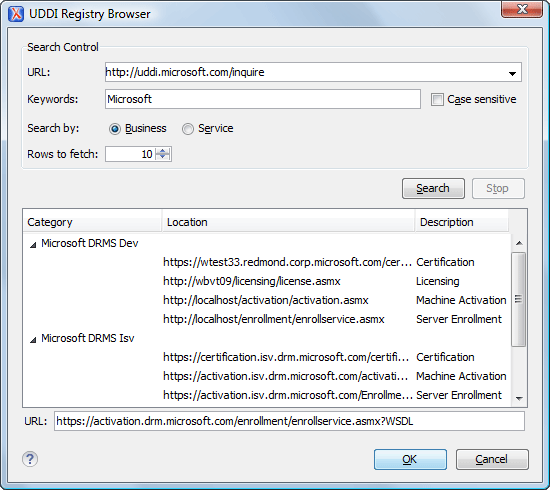Collapse the Microsoft DRMS Dev node

tap(33, 245)
